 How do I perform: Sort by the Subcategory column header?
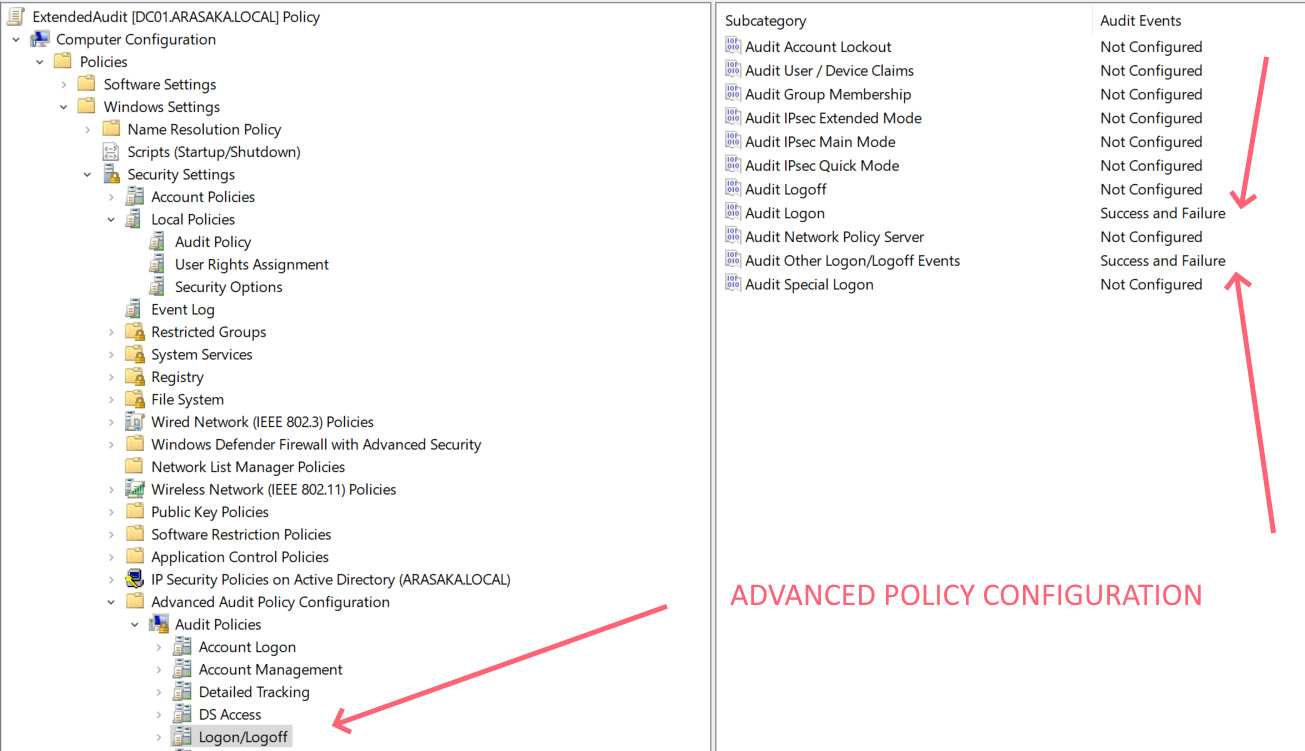[x=765, y=21]
